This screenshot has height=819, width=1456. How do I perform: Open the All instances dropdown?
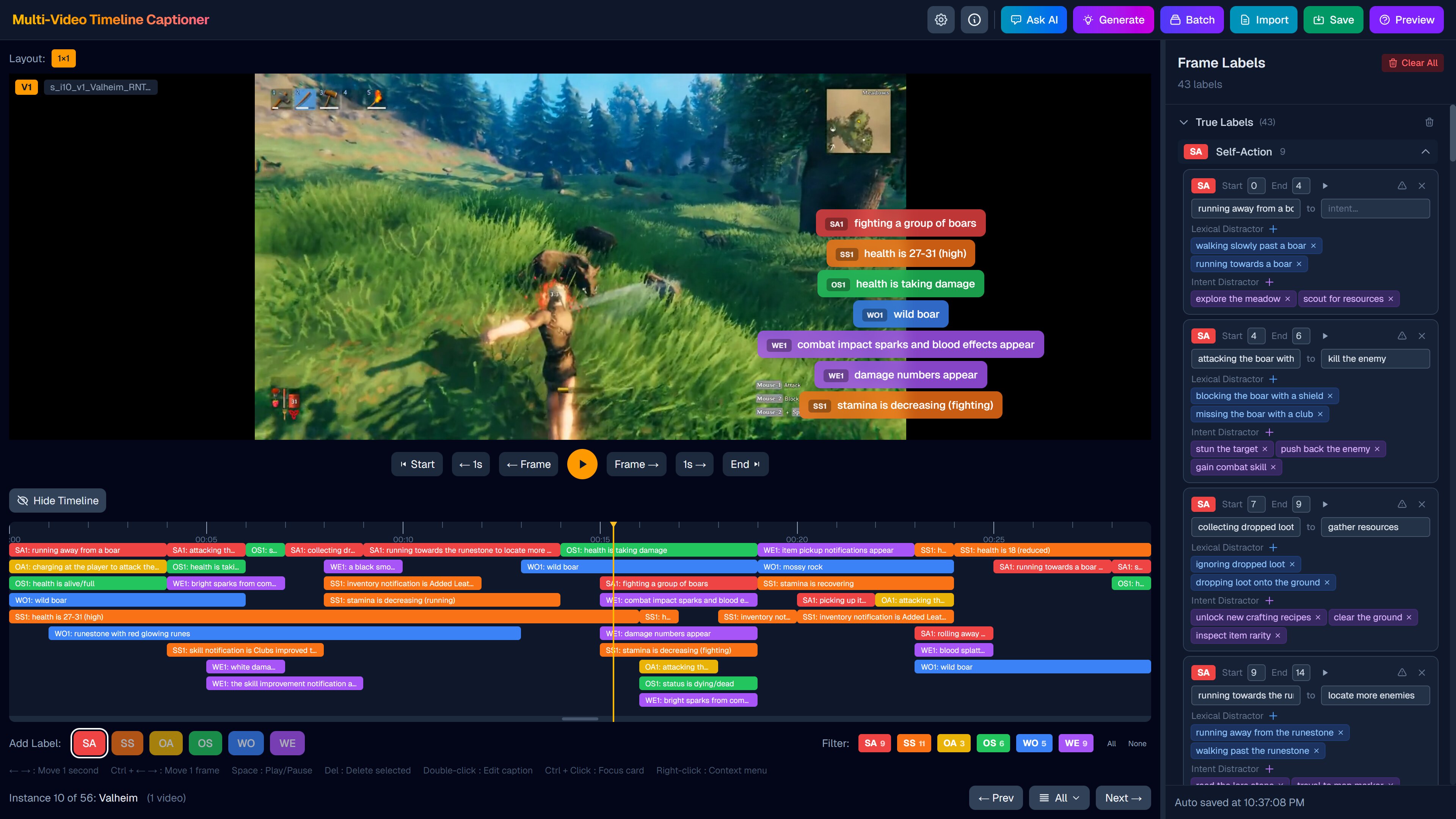click(x=1059, y=798)
